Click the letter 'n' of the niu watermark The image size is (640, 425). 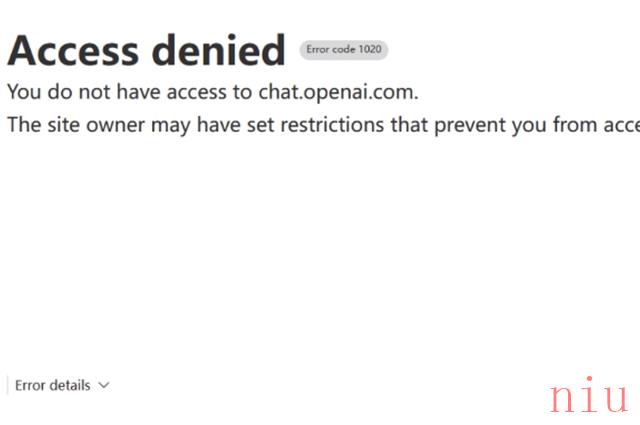[563, 398]
